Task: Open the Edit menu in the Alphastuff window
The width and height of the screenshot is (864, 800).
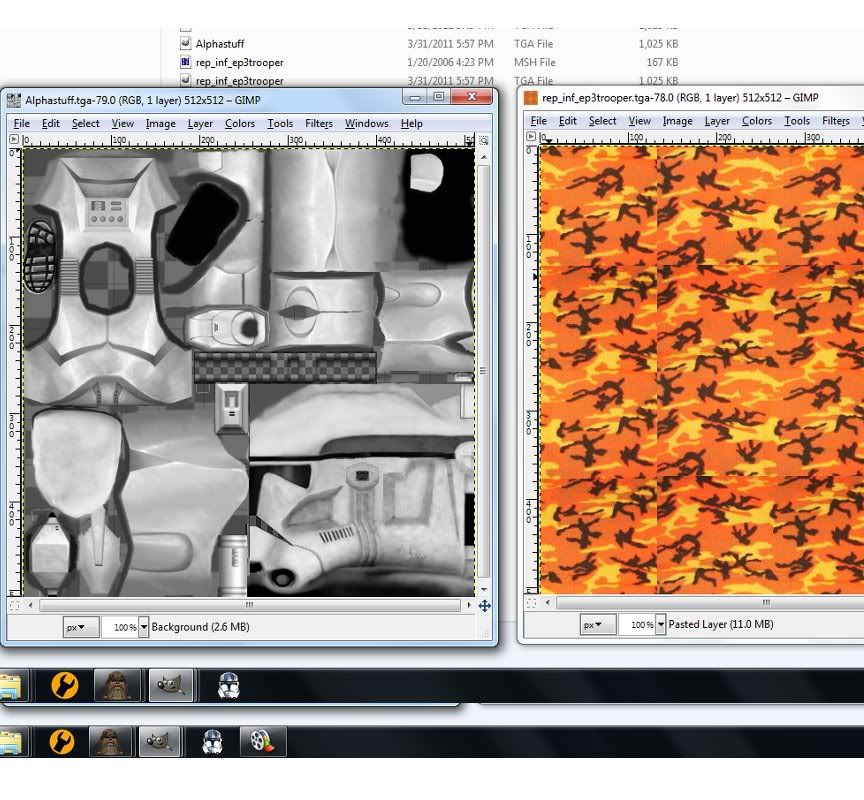Action: pyautogui.click(x=51, y=123)
